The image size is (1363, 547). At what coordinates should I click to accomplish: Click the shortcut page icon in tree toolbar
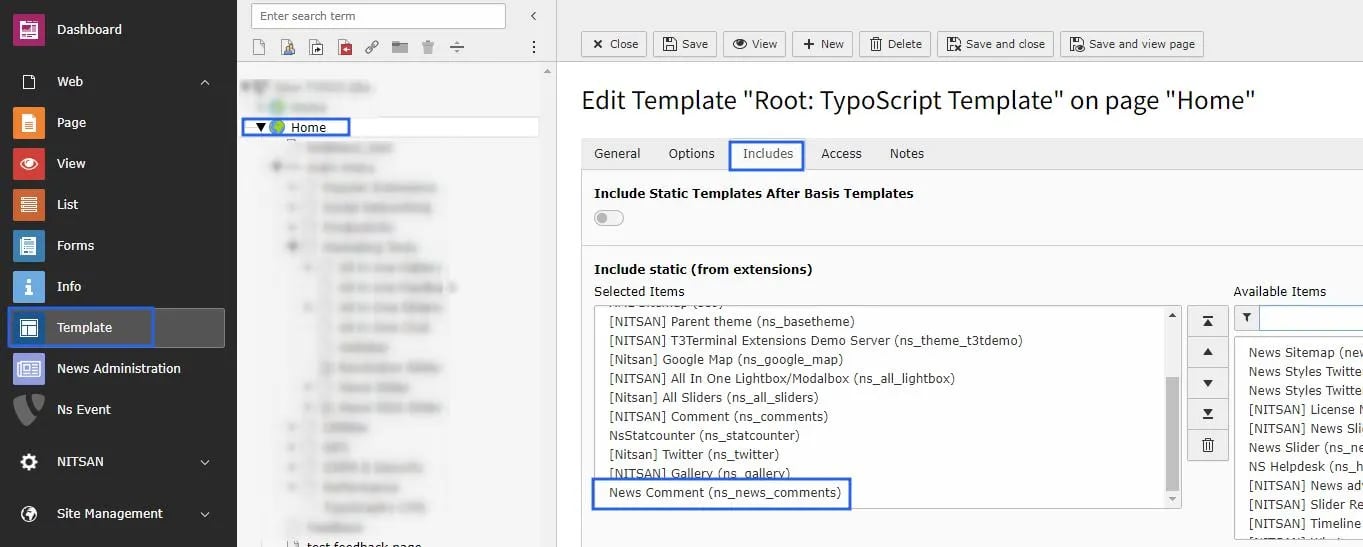coord(316,47)
